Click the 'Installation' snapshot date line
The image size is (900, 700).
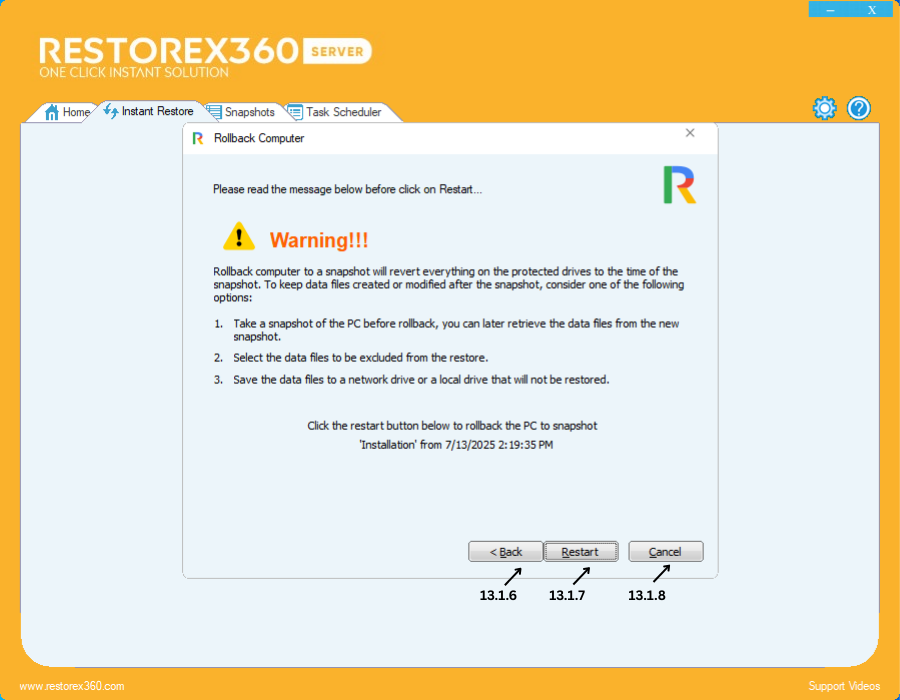(456, 445)
